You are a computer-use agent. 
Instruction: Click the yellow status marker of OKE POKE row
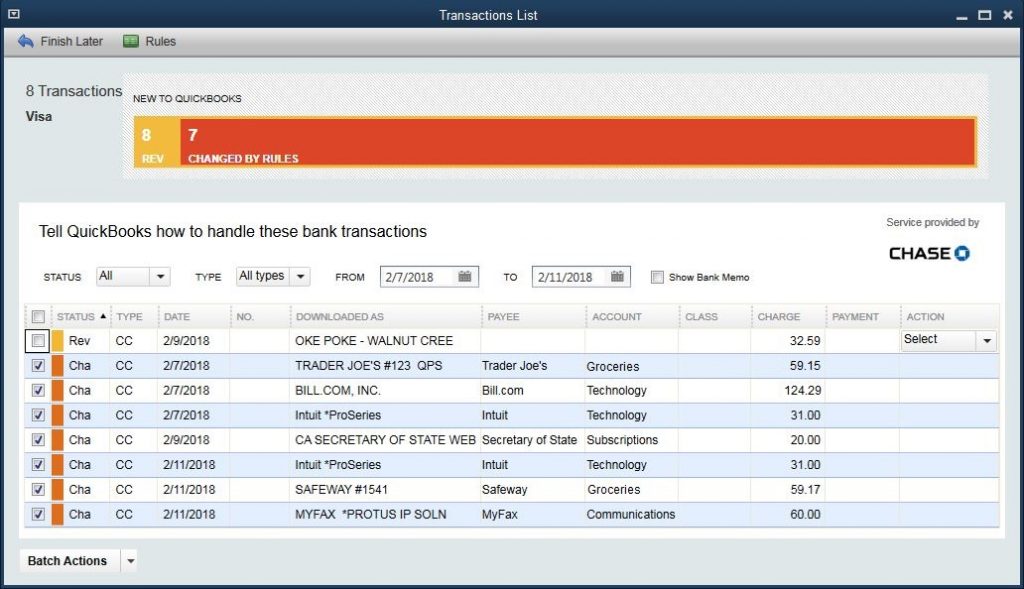coord(57,341)
